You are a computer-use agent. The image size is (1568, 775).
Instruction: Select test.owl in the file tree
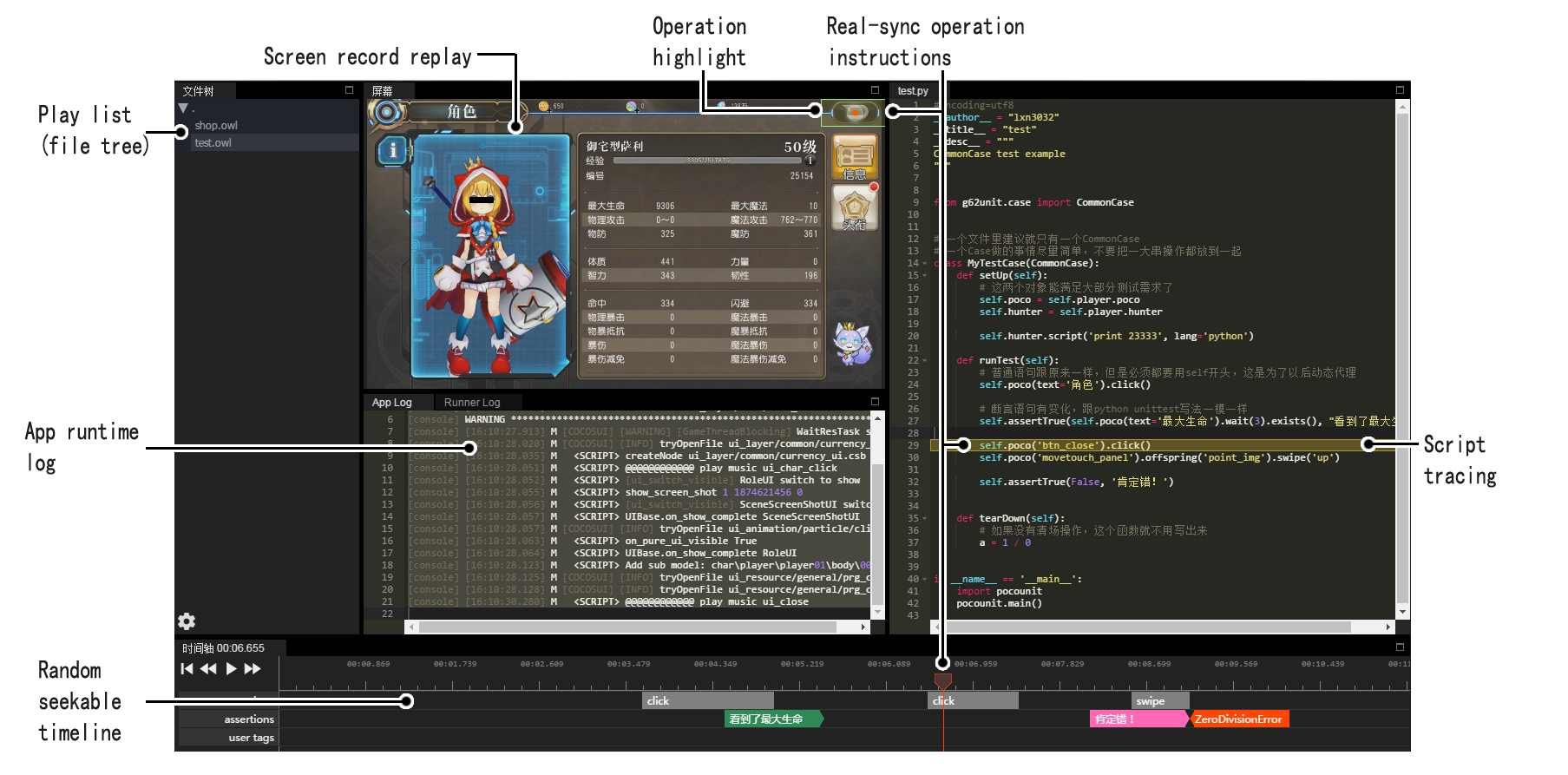tap(213, 143)
